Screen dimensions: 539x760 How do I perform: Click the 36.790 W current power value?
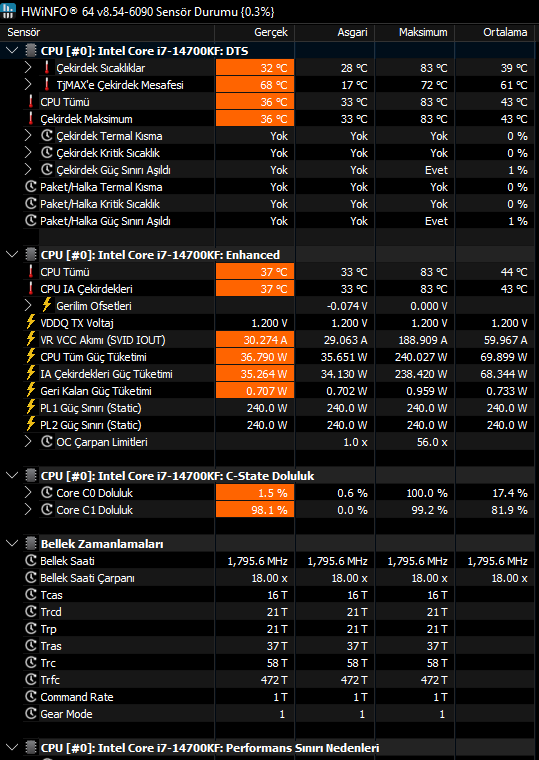(x=264, y=357)
